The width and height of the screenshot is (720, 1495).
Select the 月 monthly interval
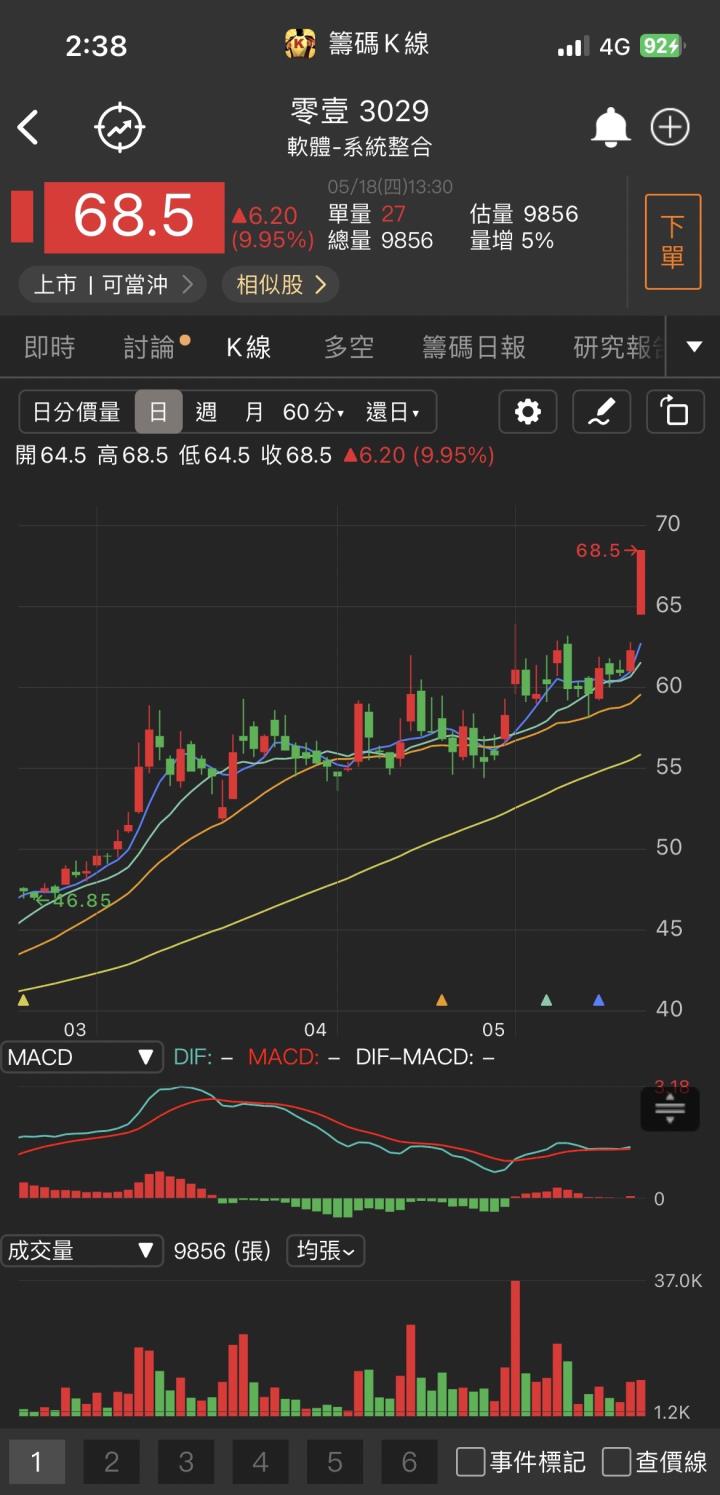tap(255, 412)
